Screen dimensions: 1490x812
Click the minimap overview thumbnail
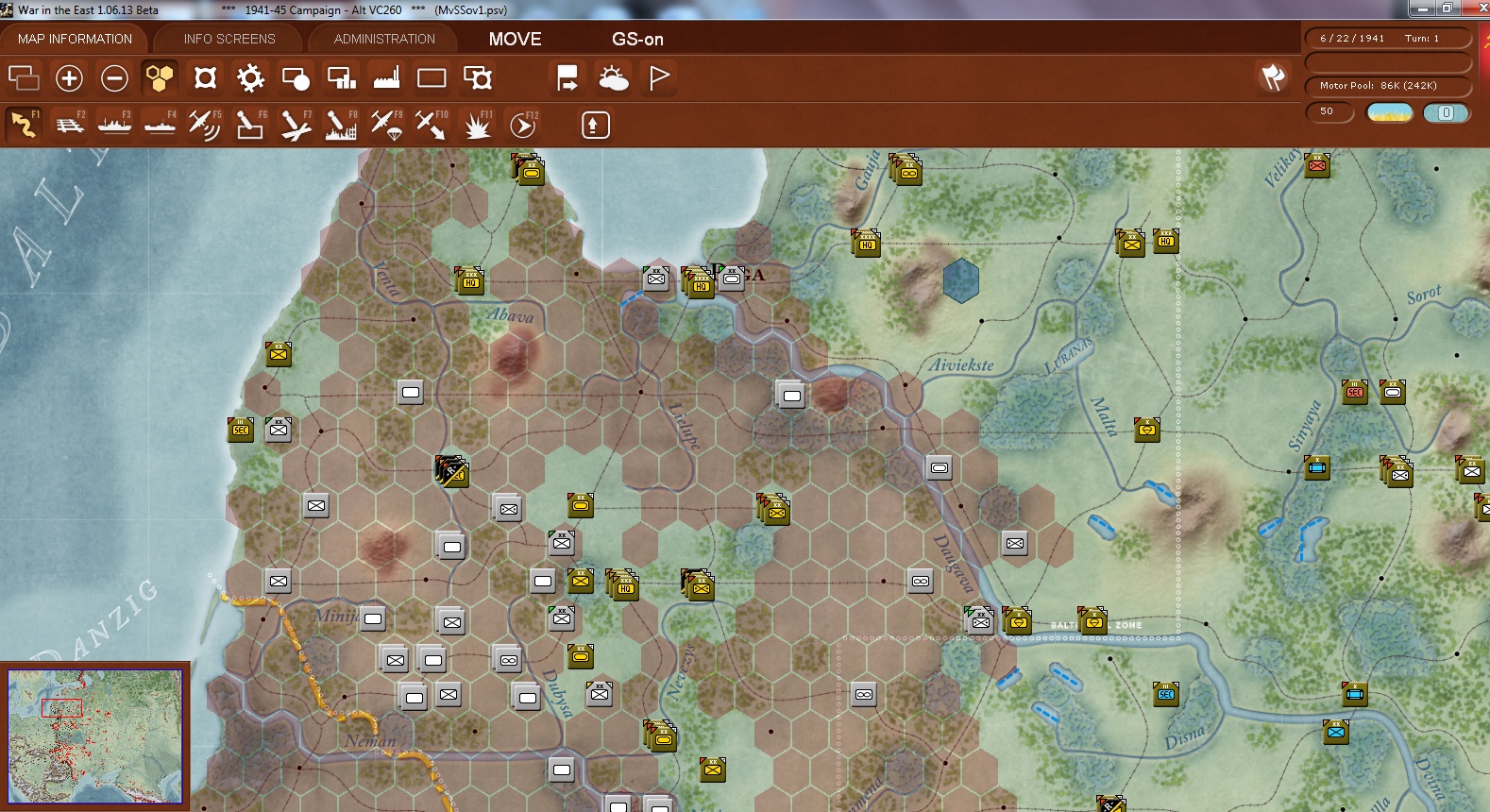coord(95,736)
